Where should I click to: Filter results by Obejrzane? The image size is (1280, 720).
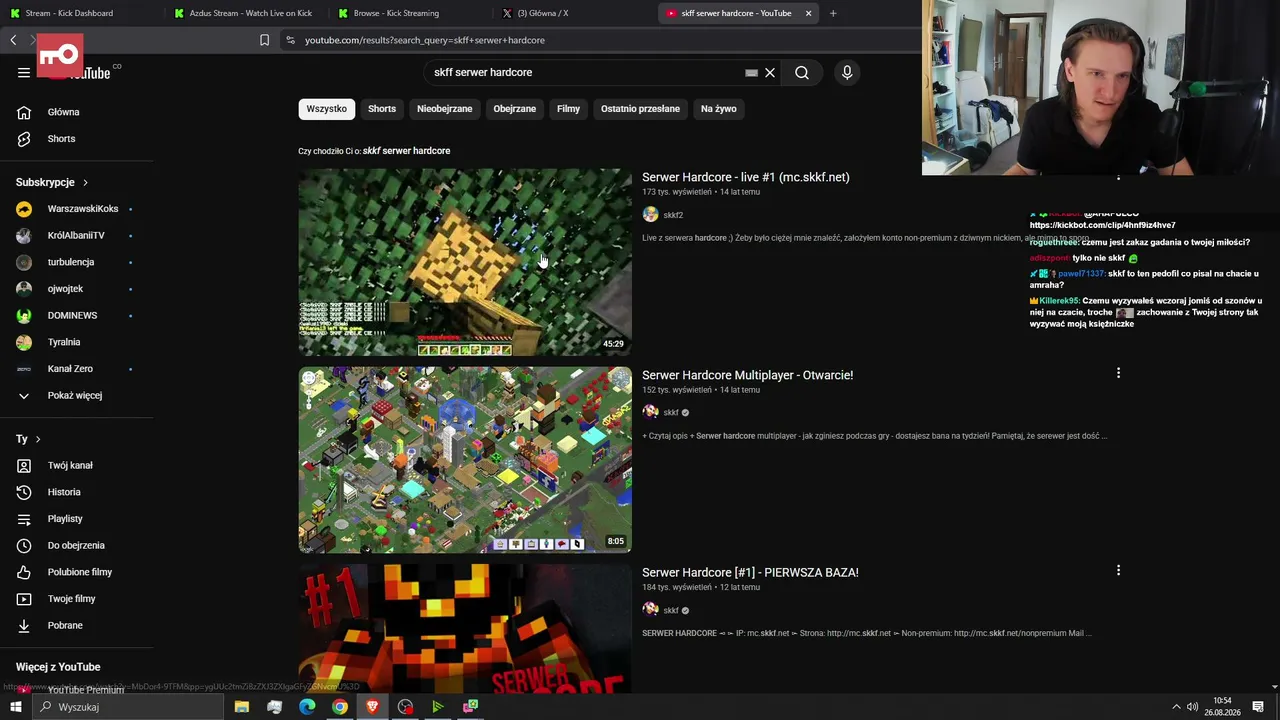click(514, 109)
